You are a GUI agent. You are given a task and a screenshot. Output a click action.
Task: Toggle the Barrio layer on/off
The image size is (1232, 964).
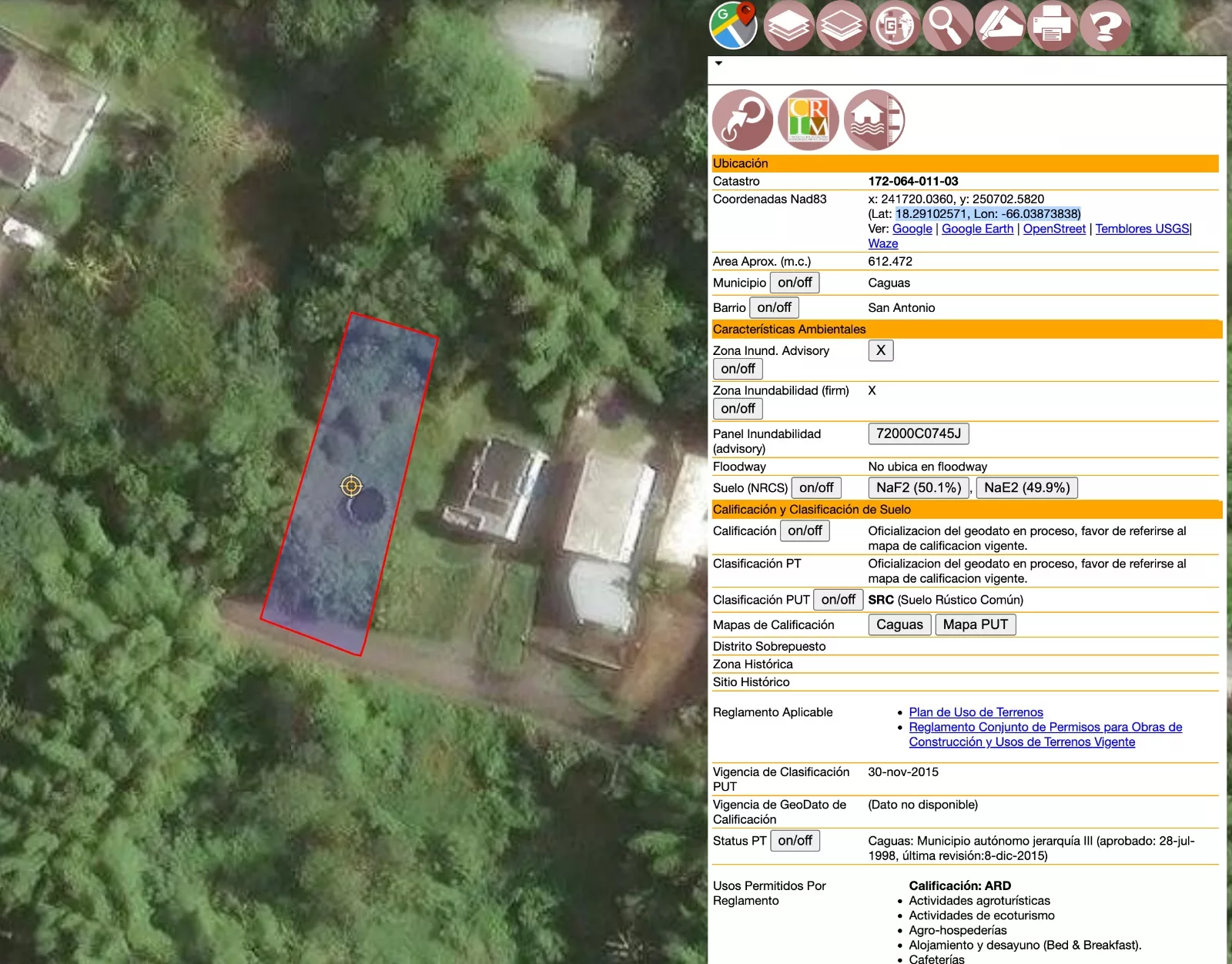774,307
